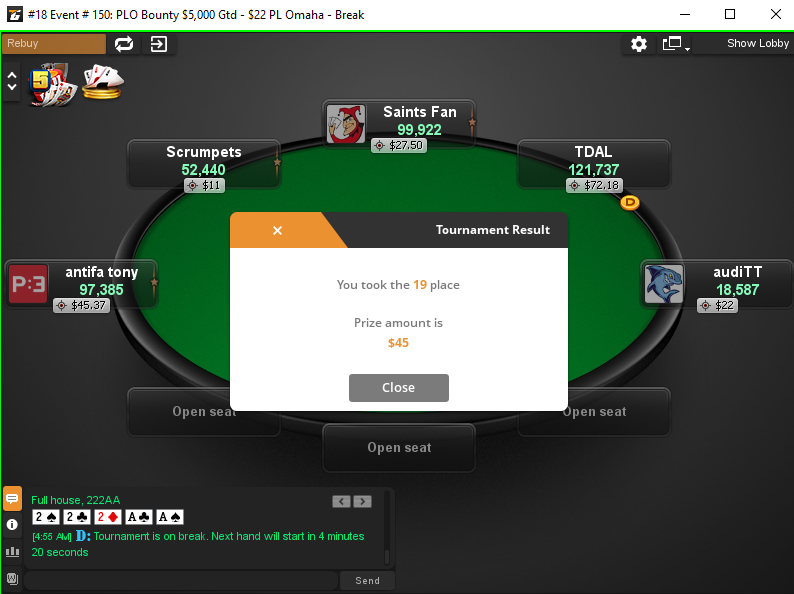
Task: Expand the table layout window dropdown
Action: (x=676, y=44)
